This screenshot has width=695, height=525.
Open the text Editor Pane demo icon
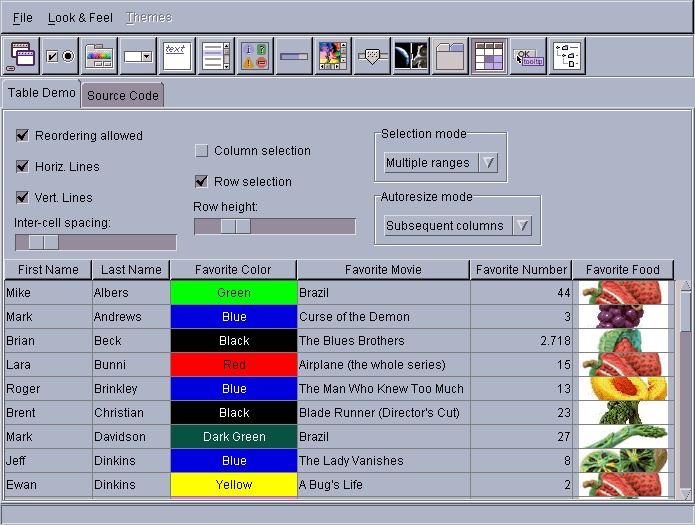point(177,56)
